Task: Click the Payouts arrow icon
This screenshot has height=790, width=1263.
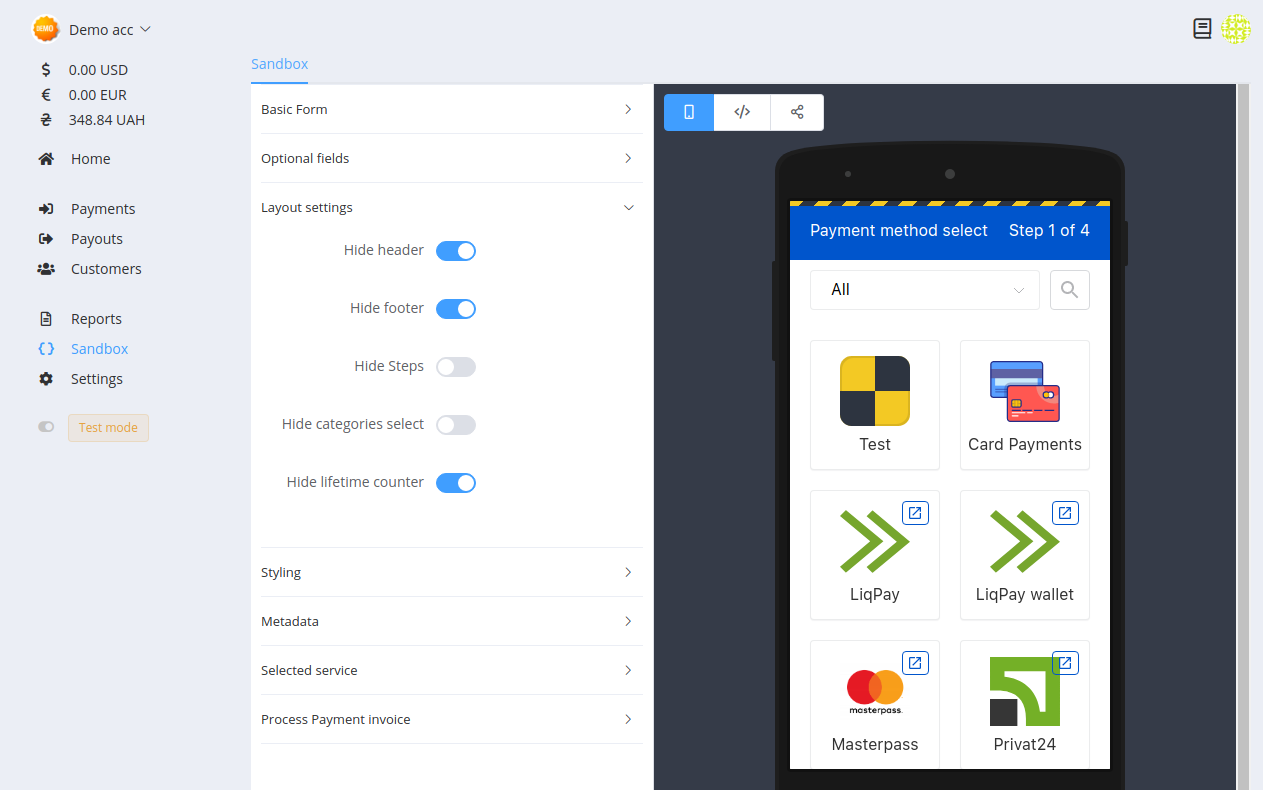Action: [46, 239]
